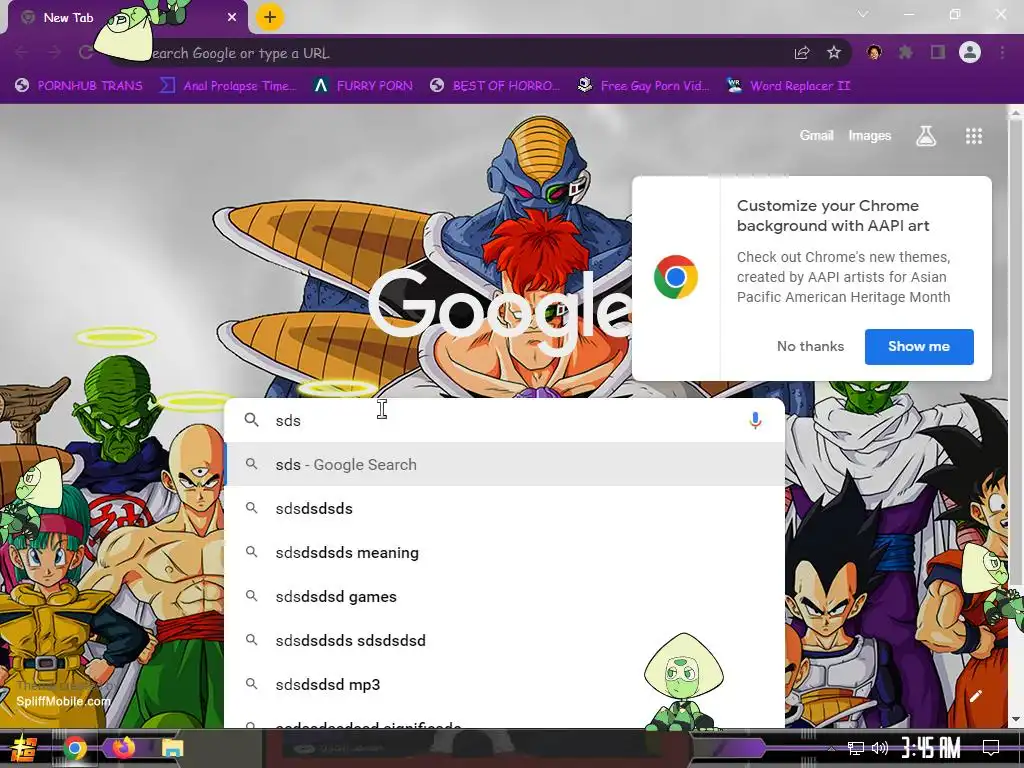This screenshot has height=768, width=1024.
Task: Open a new tab with the plus button
Action: tap(270, 18)
